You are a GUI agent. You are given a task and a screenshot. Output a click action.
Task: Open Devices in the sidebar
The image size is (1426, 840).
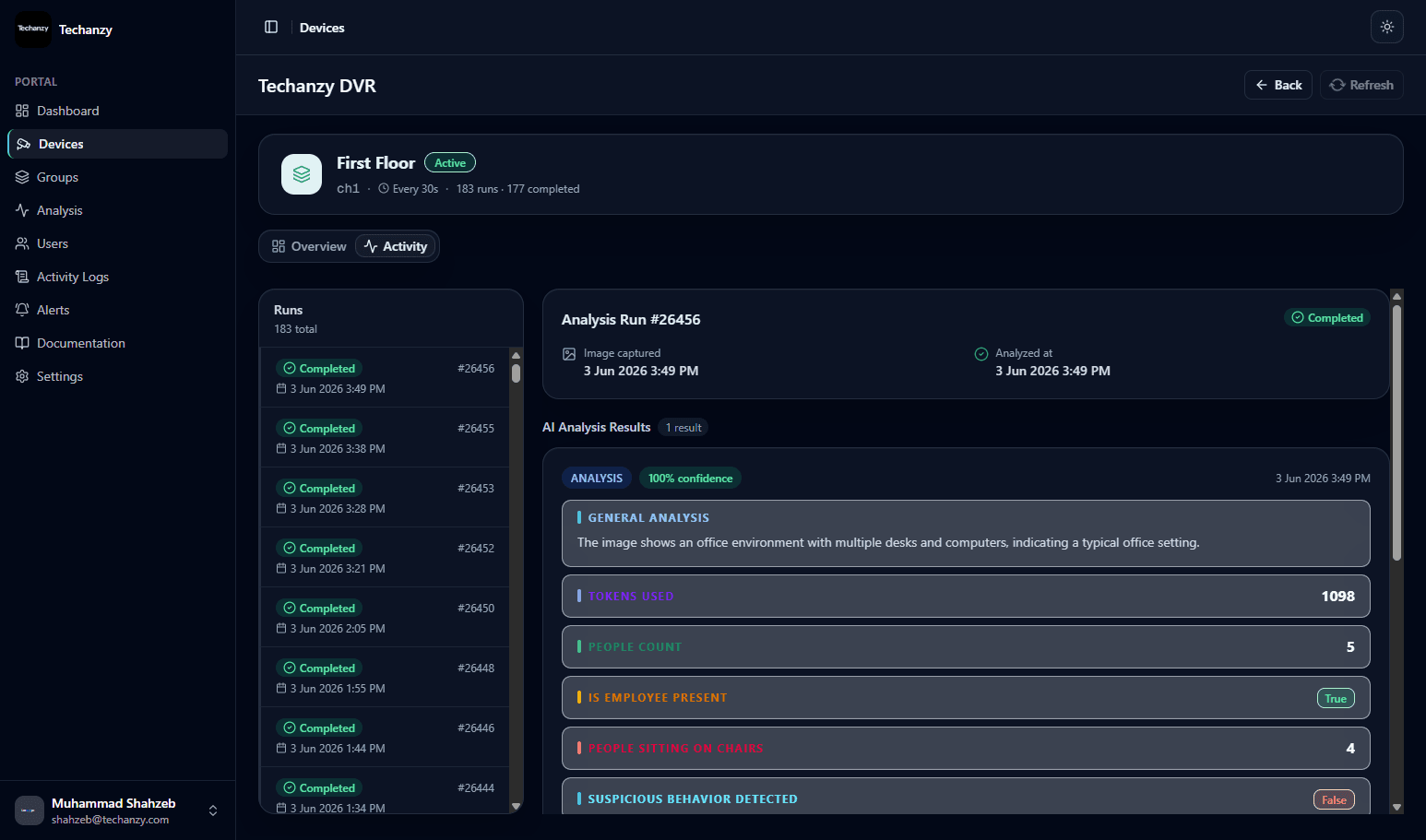tap(118, 144)
